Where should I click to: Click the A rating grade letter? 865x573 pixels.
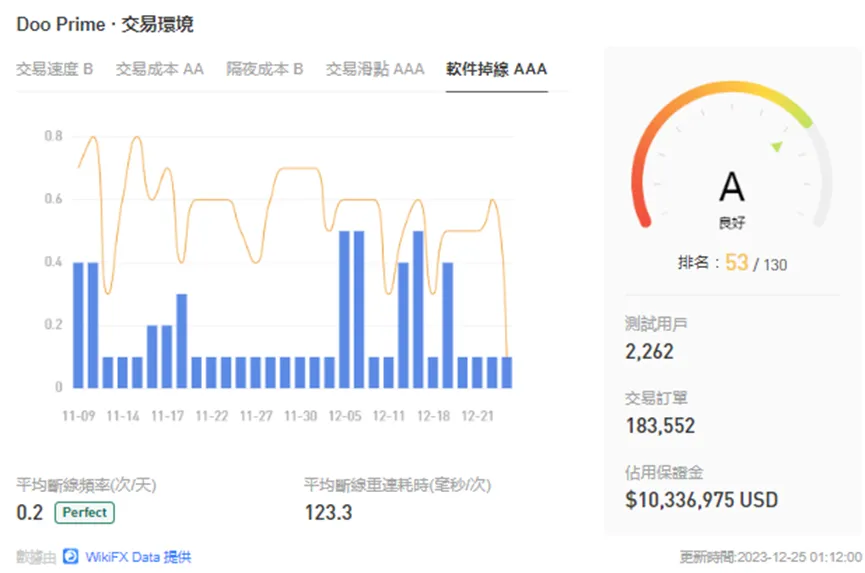[x=732, y=186]
